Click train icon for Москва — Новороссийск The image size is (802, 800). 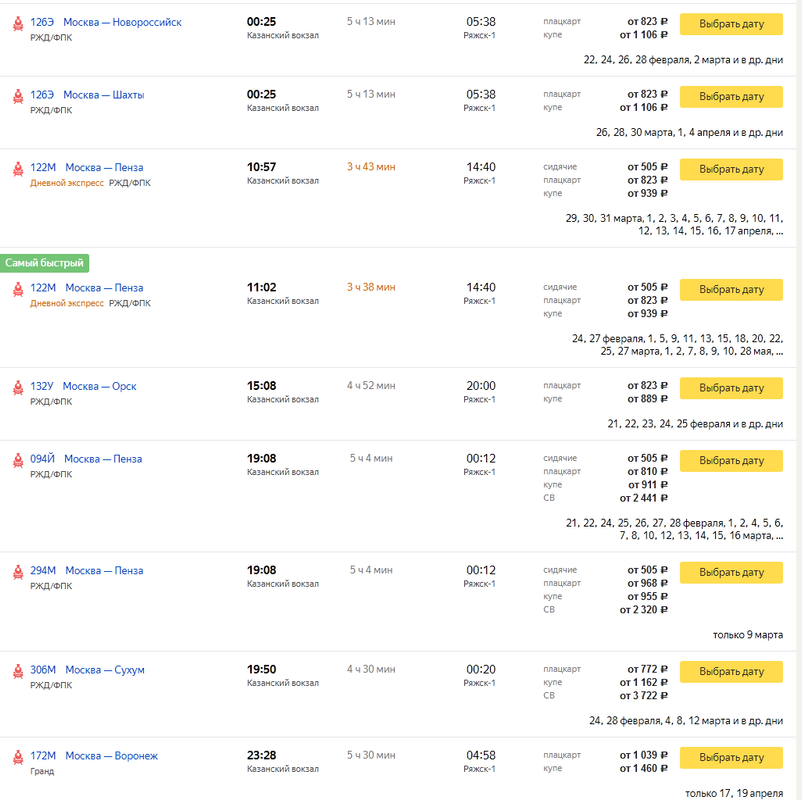(18, 24)
